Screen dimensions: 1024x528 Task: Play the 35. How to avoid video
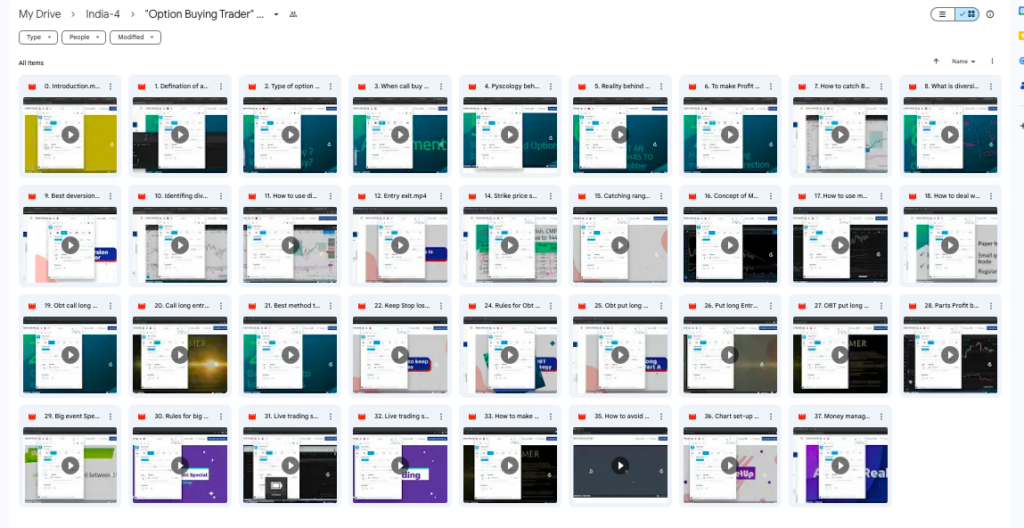coord(620,465)
